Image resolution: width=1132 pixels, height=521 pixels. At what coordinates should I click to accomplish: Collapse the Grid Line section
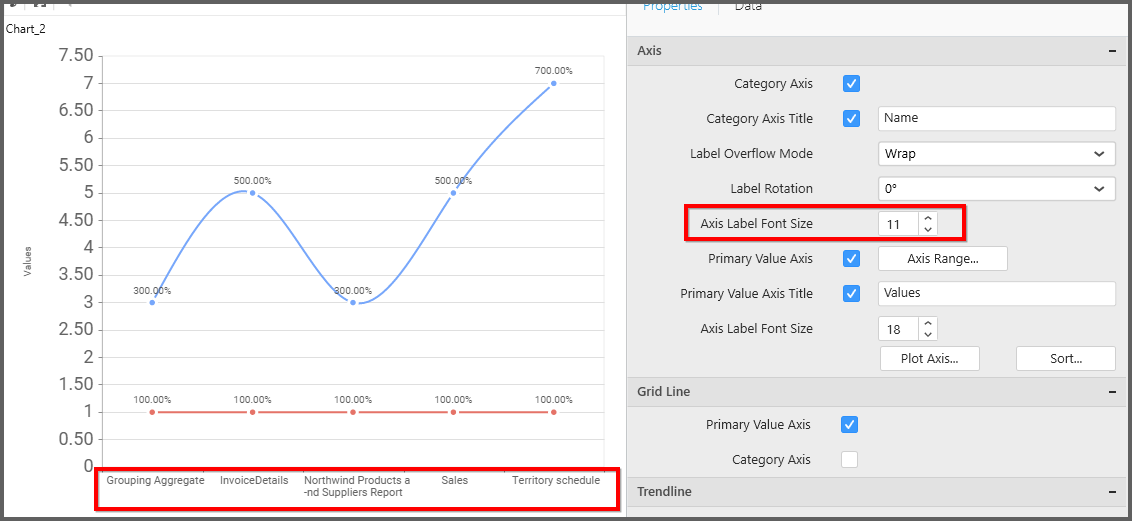point(1112,392)
